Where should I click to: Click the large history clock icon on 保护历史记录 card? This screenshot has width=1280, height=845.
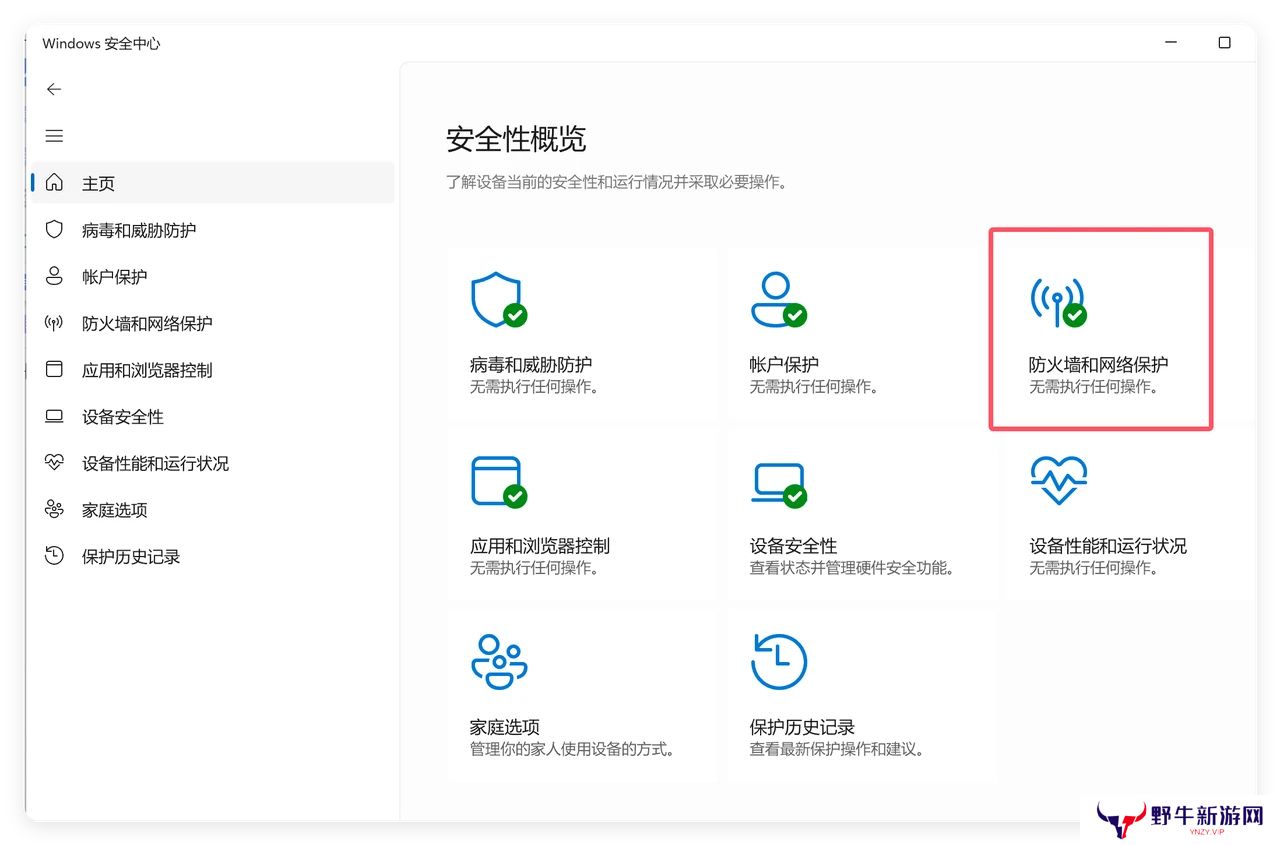point(779,661)
